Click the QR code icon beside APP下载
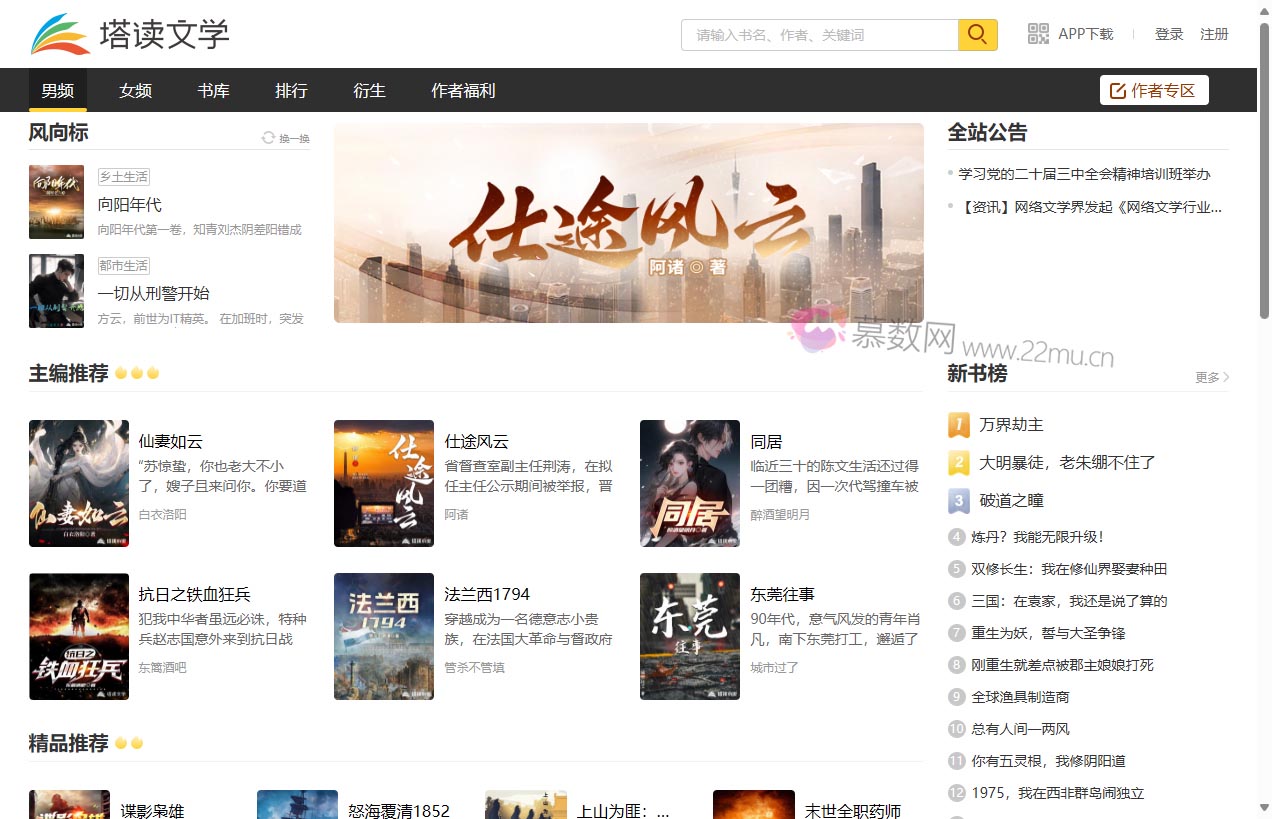 click(x=1037, y=33)
